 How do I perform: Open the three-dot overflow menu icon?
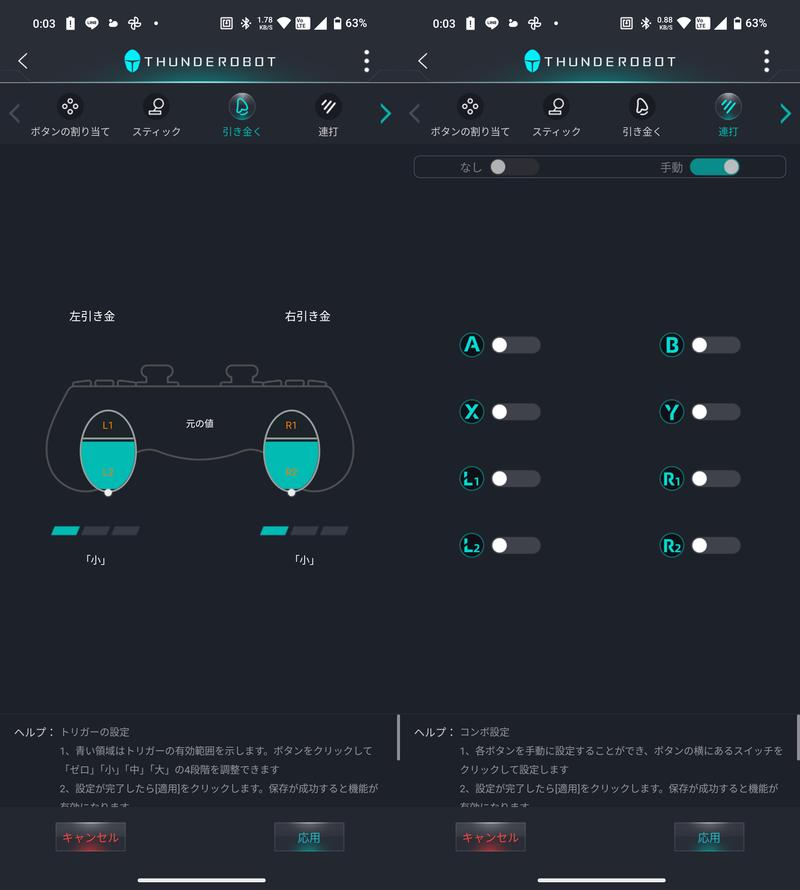(366, 60)
